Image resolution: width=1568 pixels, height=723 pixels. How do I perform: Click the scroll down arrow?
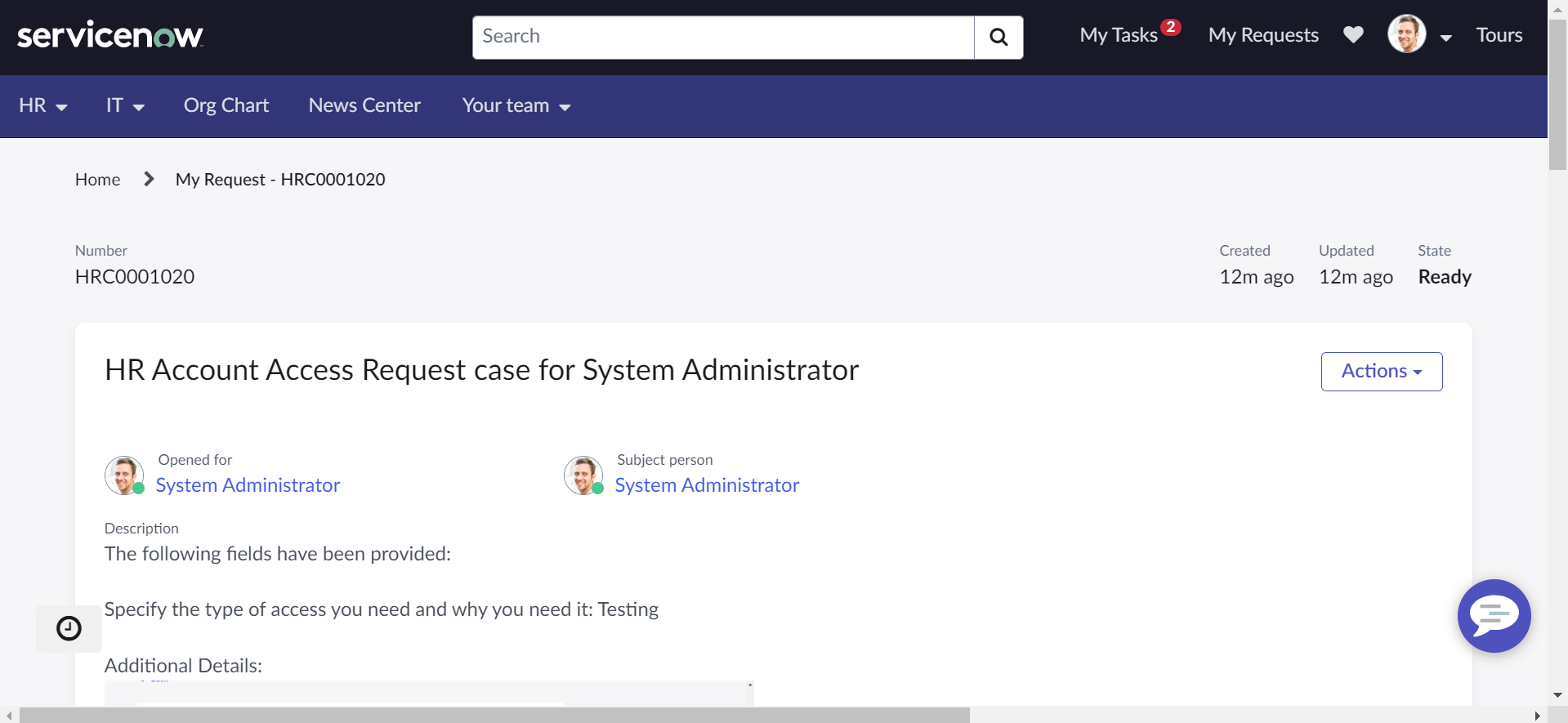coord(1557,695)
